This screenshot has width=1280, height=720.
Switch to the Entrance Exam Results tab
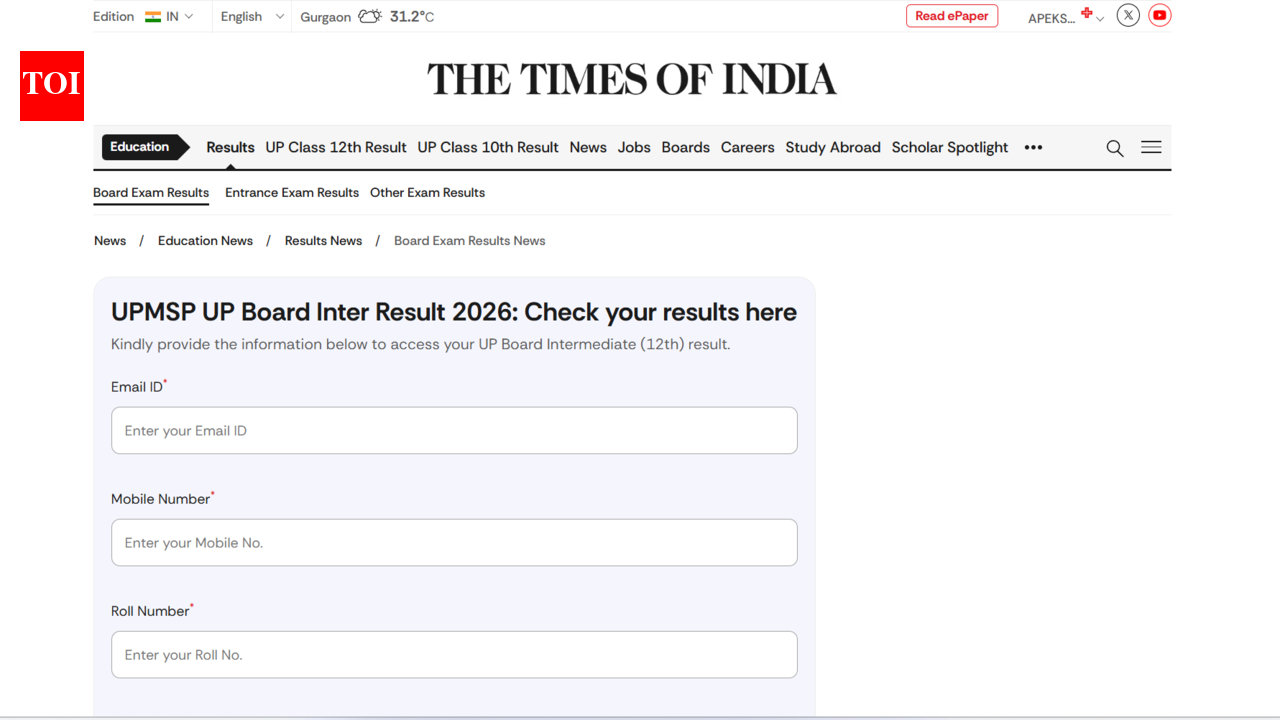click(x=291, y=192)
